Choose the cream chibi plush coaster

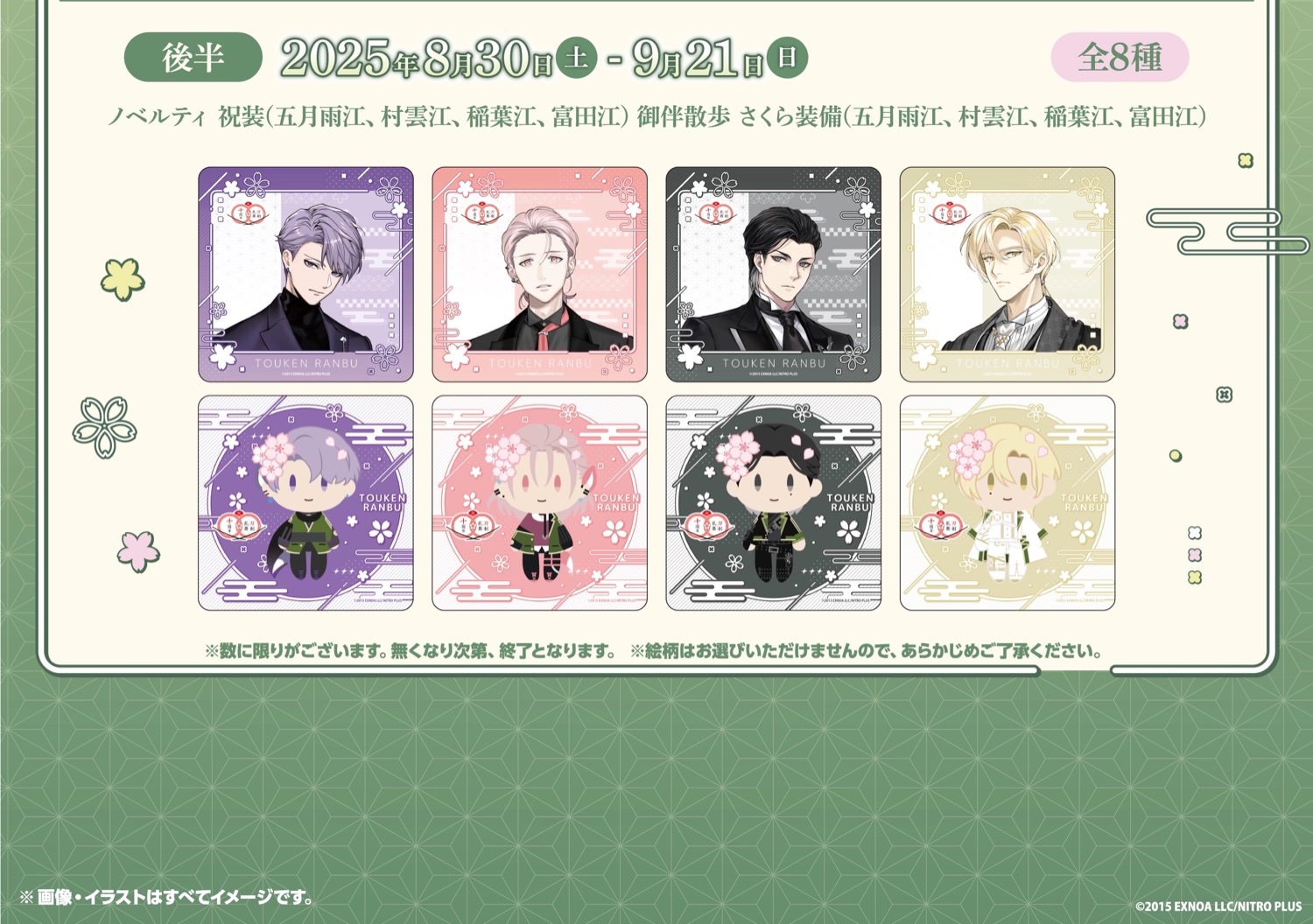[x=1008, y=503]
